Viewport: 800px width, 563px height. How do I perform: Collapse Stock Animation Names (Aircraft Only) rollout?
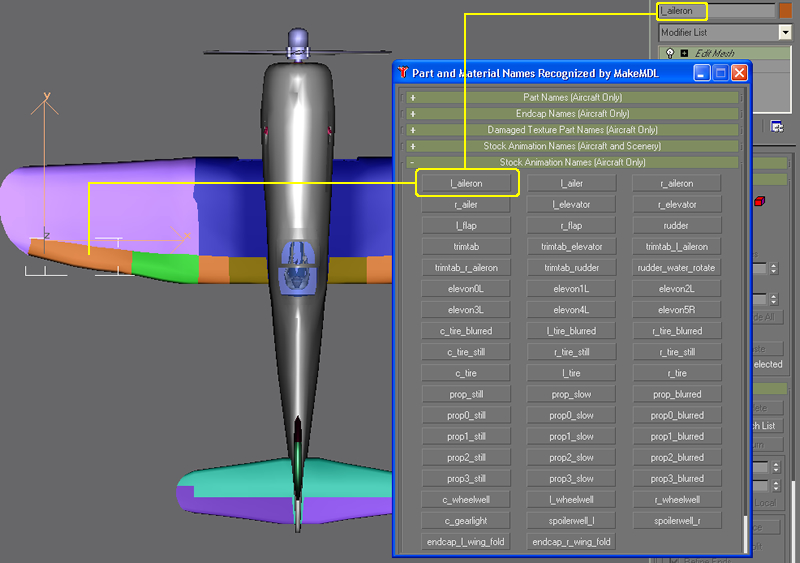tap(572, 162)
